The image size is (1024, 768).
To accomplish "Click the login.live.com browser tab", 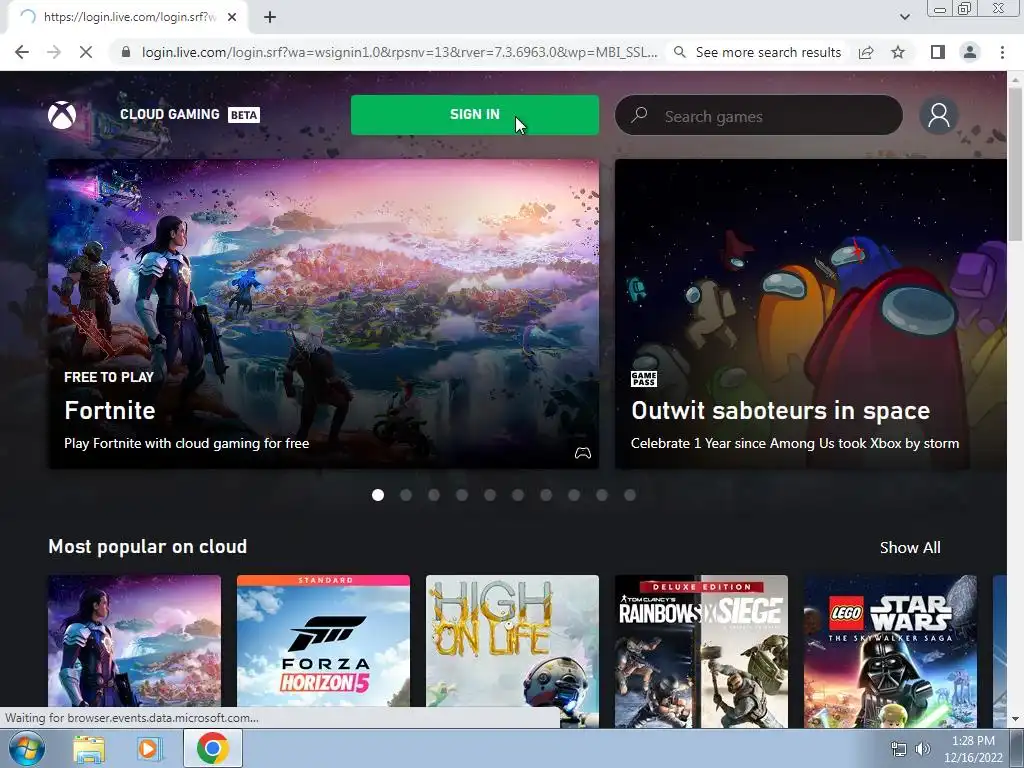I will click(127, 18).
